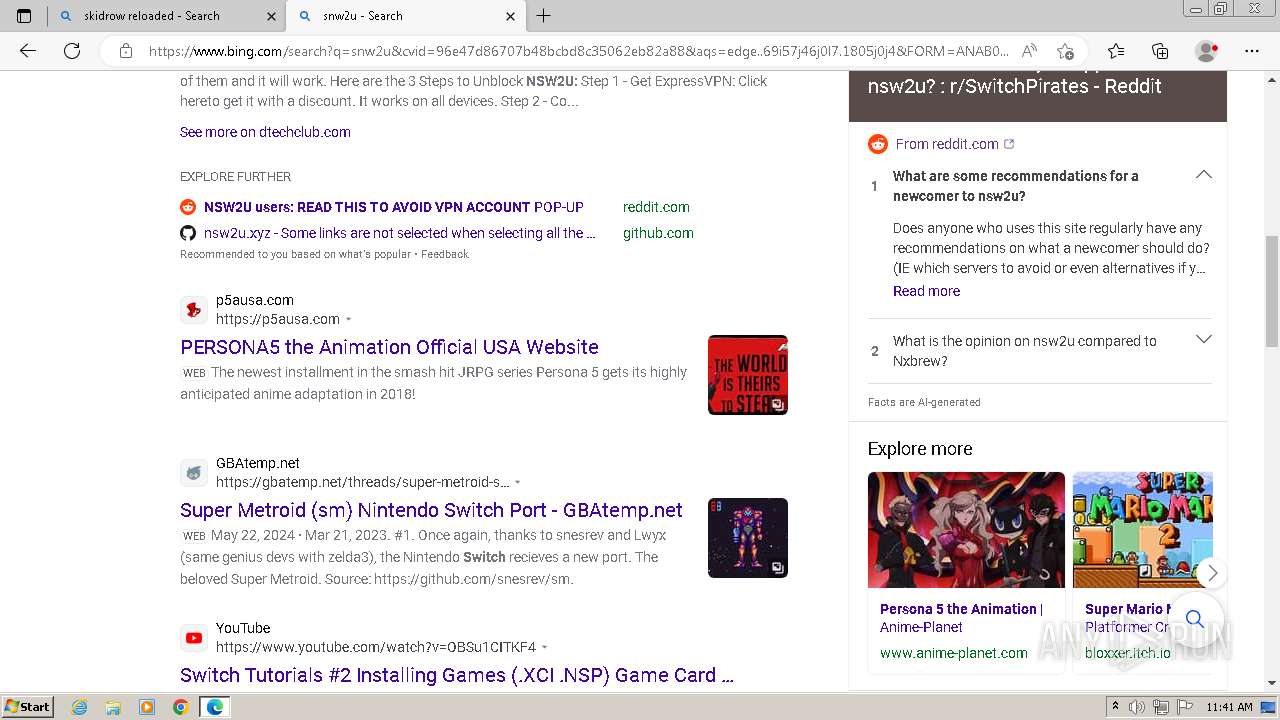Screen dimensions: 1280x720
Task: Open r/SwitchPirates Reddit card heading
Action: (x=1014, y=86)
